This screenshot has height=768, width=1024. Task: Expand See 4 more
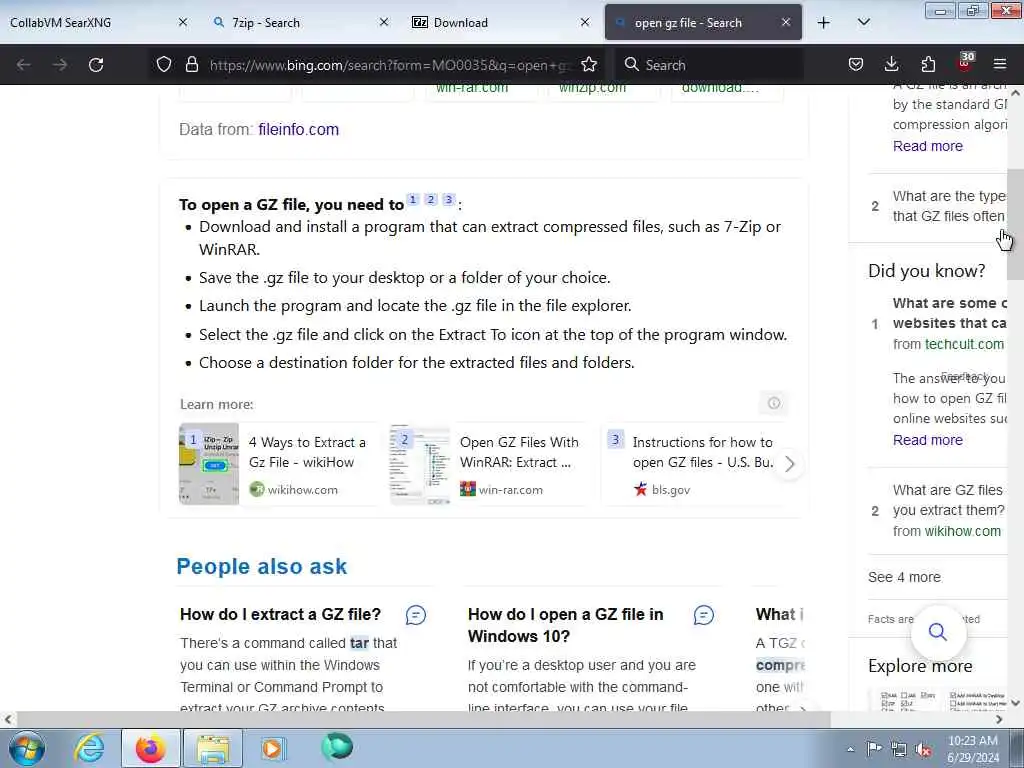tap(904, 577)
